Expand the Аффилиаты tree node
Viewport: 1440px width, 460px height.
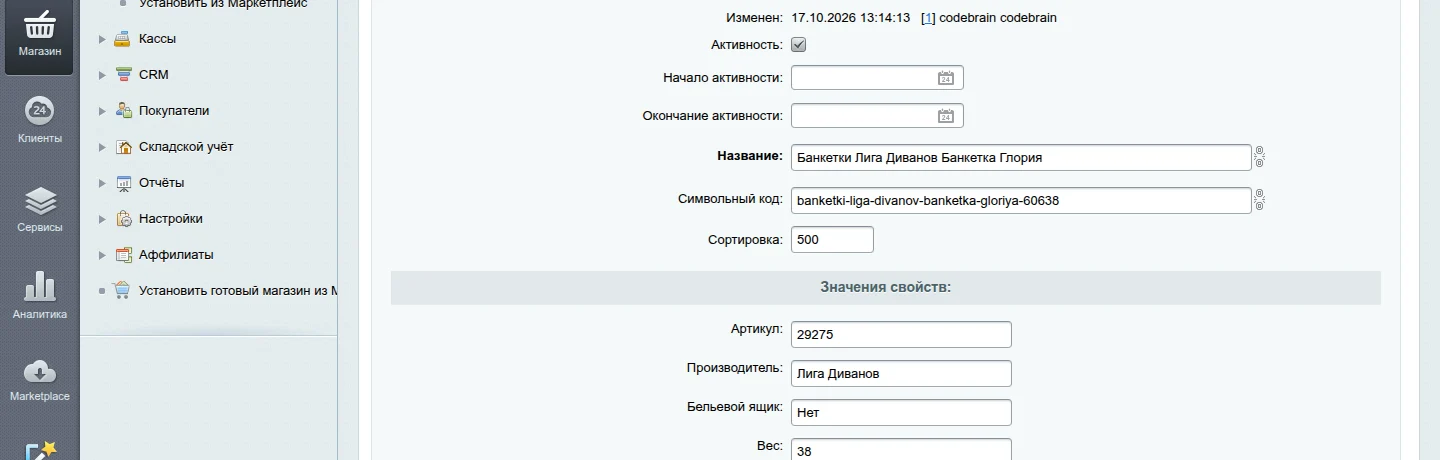[x=102, y=255]
